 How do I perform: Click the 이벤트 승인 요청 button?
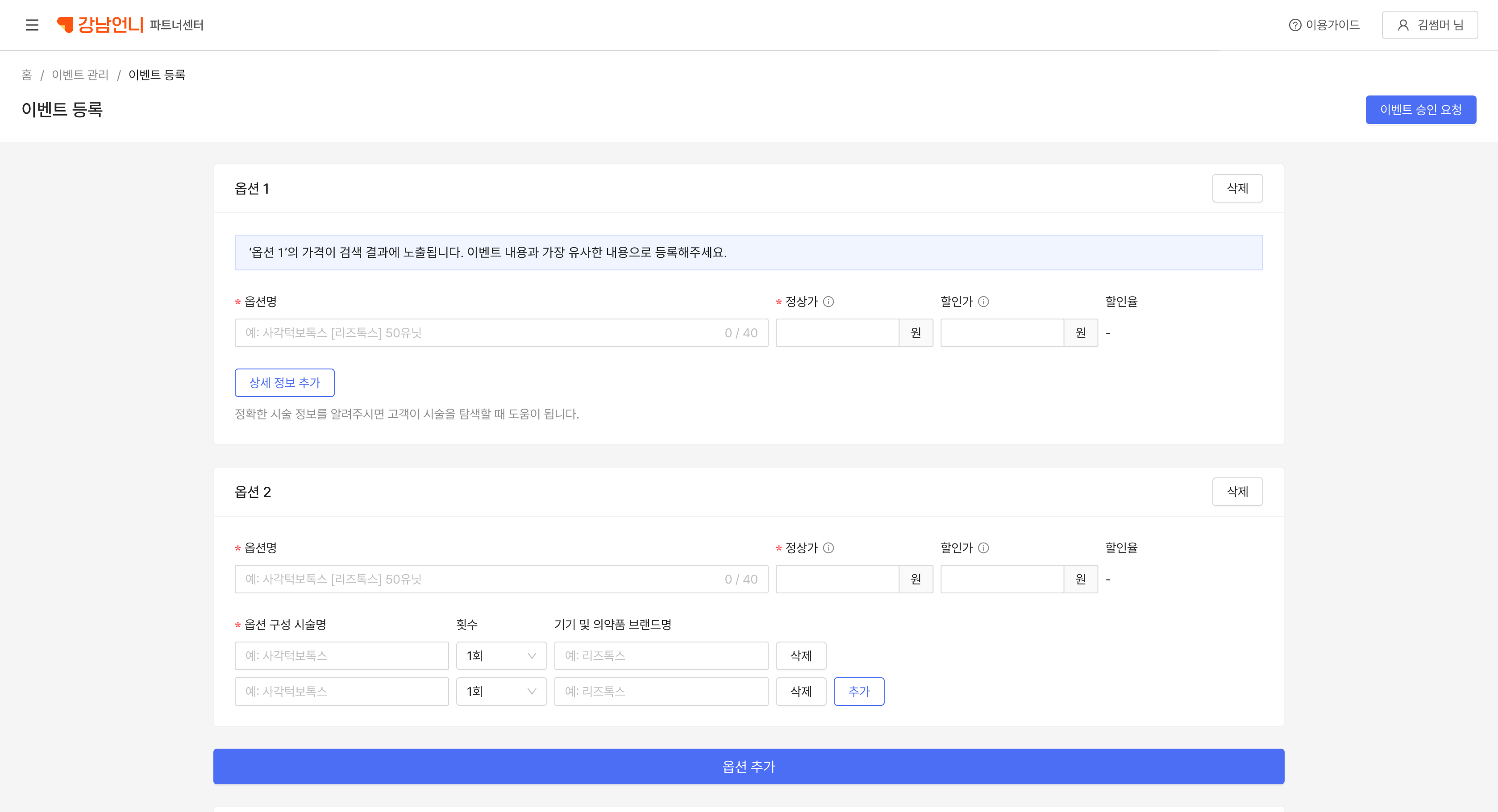1420,110
